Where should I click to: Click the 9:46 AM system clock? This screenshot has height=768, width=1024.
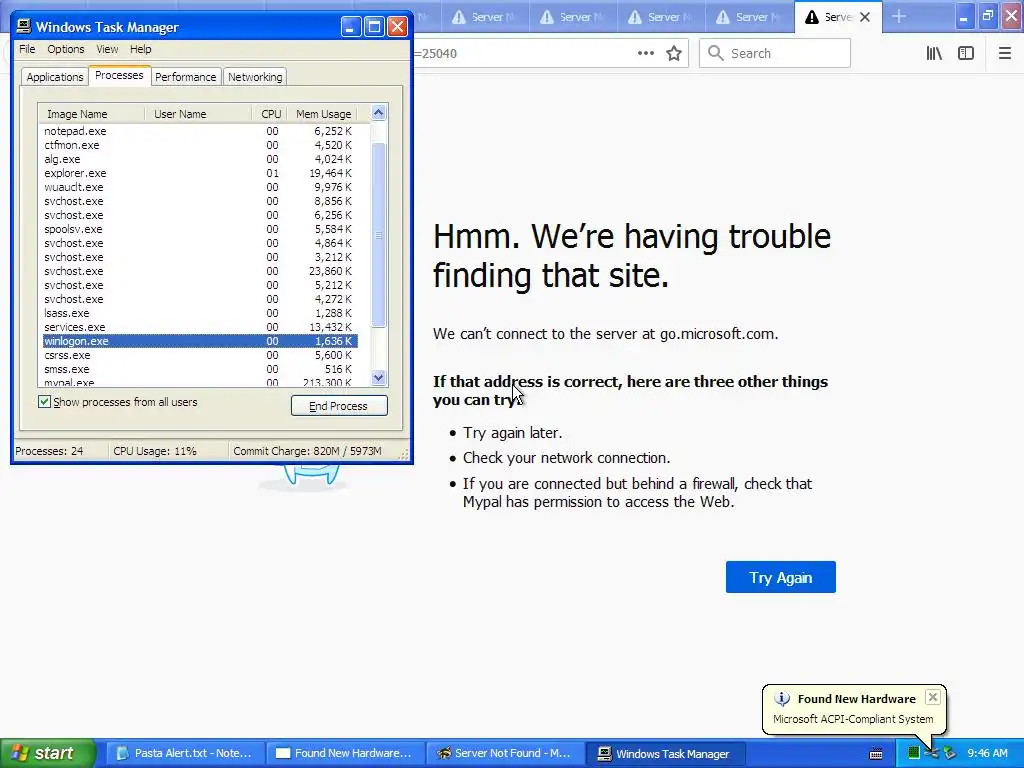[x=987, y=753]
